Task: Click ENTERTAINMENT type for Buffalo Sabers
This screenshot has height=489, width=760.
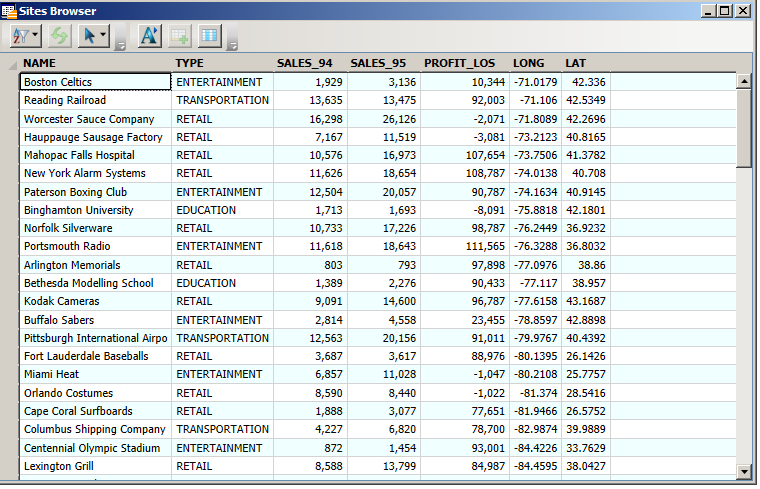Action: 222,320
